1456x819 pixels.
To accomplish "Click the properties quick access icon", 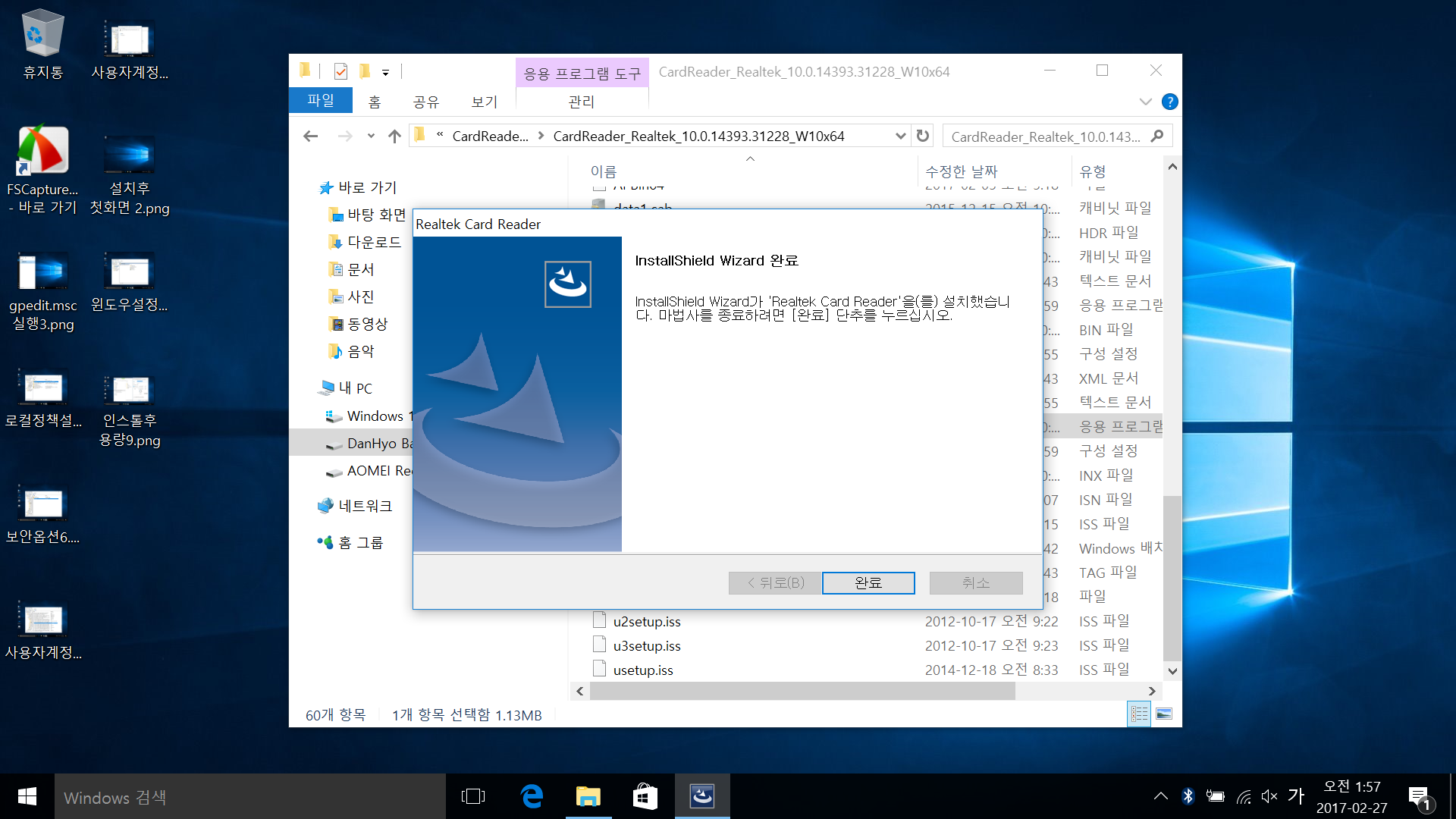I will click(340, 71).
